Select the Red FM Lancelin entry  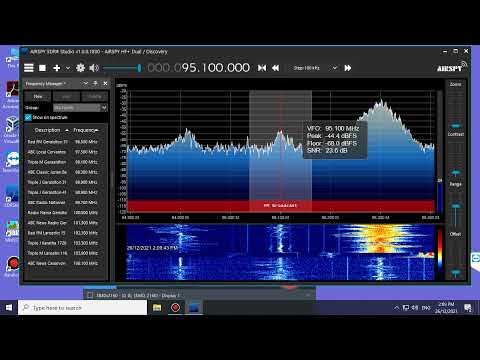pyautogui.click(x=63, y=233)
